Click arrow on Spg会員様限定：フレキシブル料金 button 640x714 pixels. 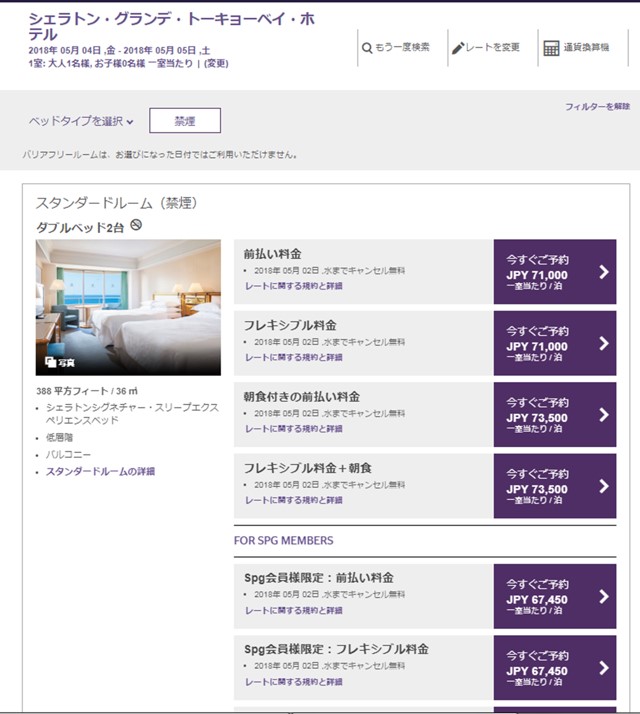click(604, 668)
